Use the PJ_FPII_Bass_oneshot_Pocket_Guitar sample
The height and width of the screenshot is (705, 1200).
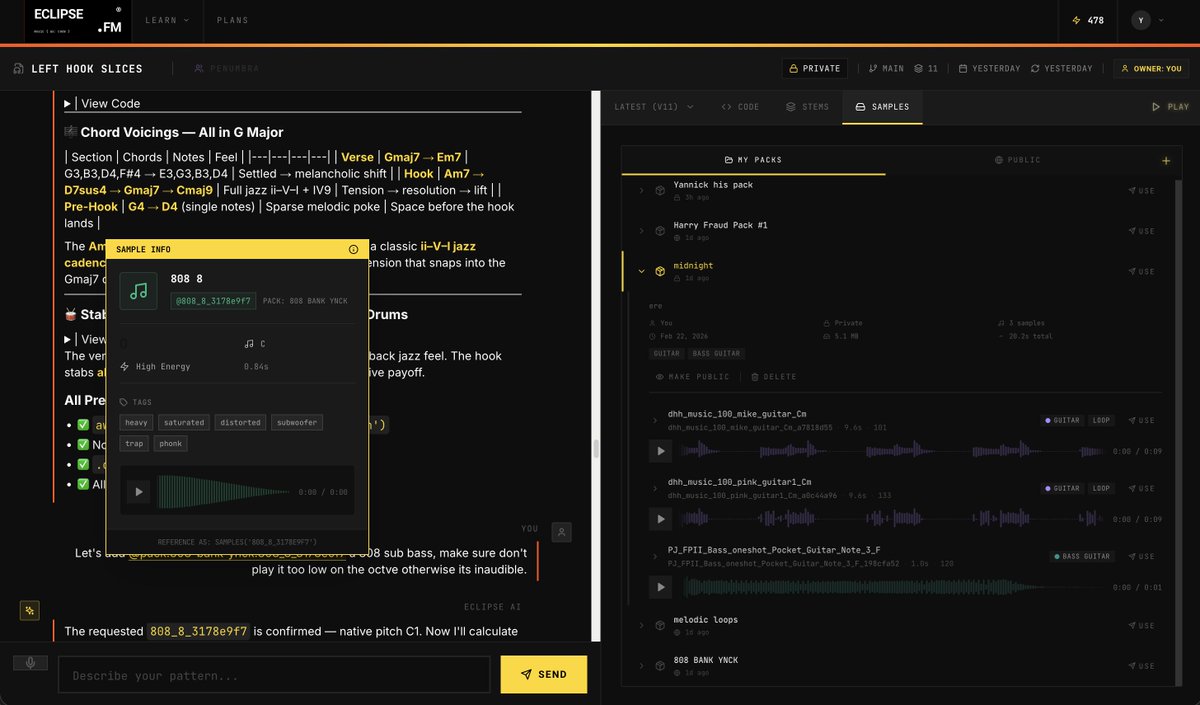[x=1141, y=556]
